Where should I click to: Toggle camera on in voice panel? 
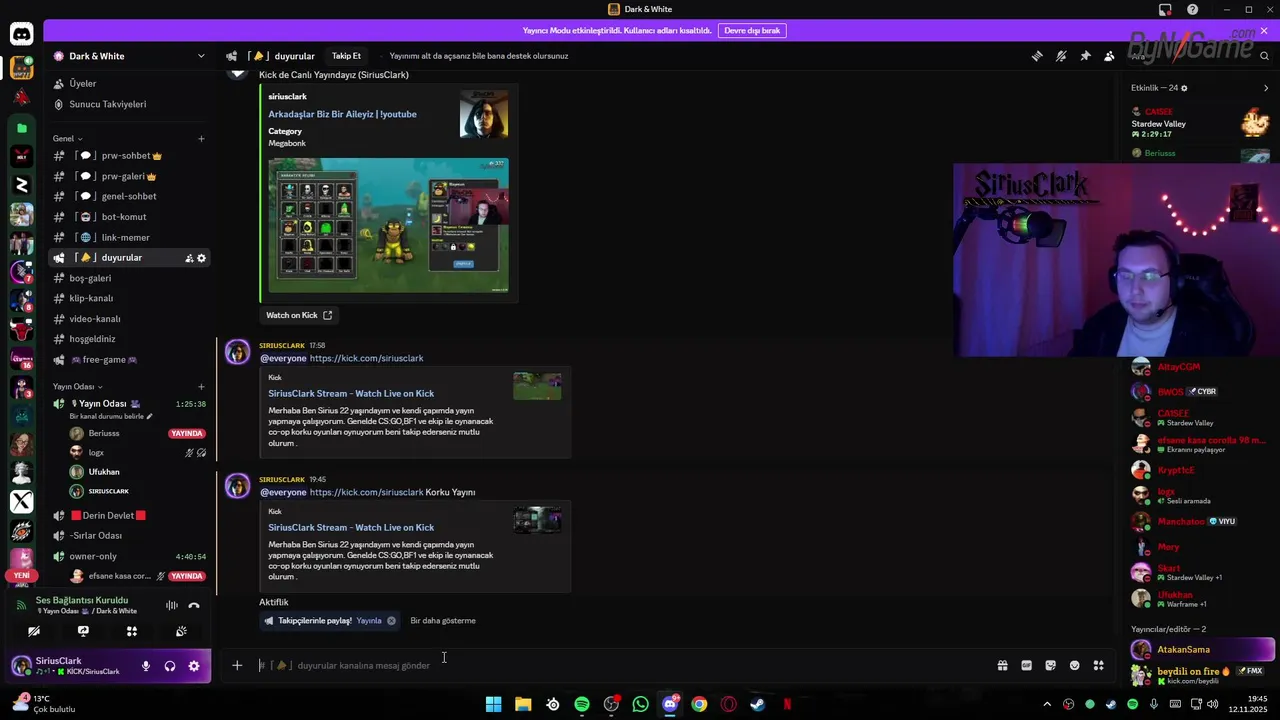34,631
